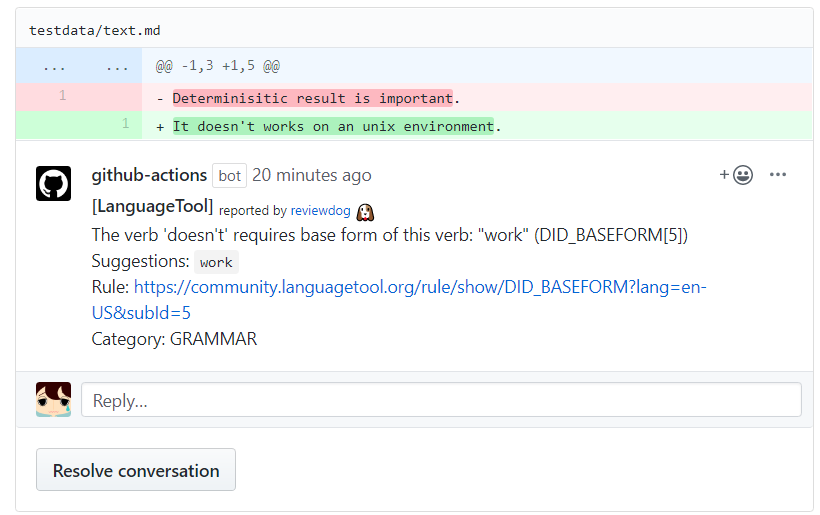820x515 pixels.
Task: Click the '20 minutes ago' timestamp
Action: point(312,175)
